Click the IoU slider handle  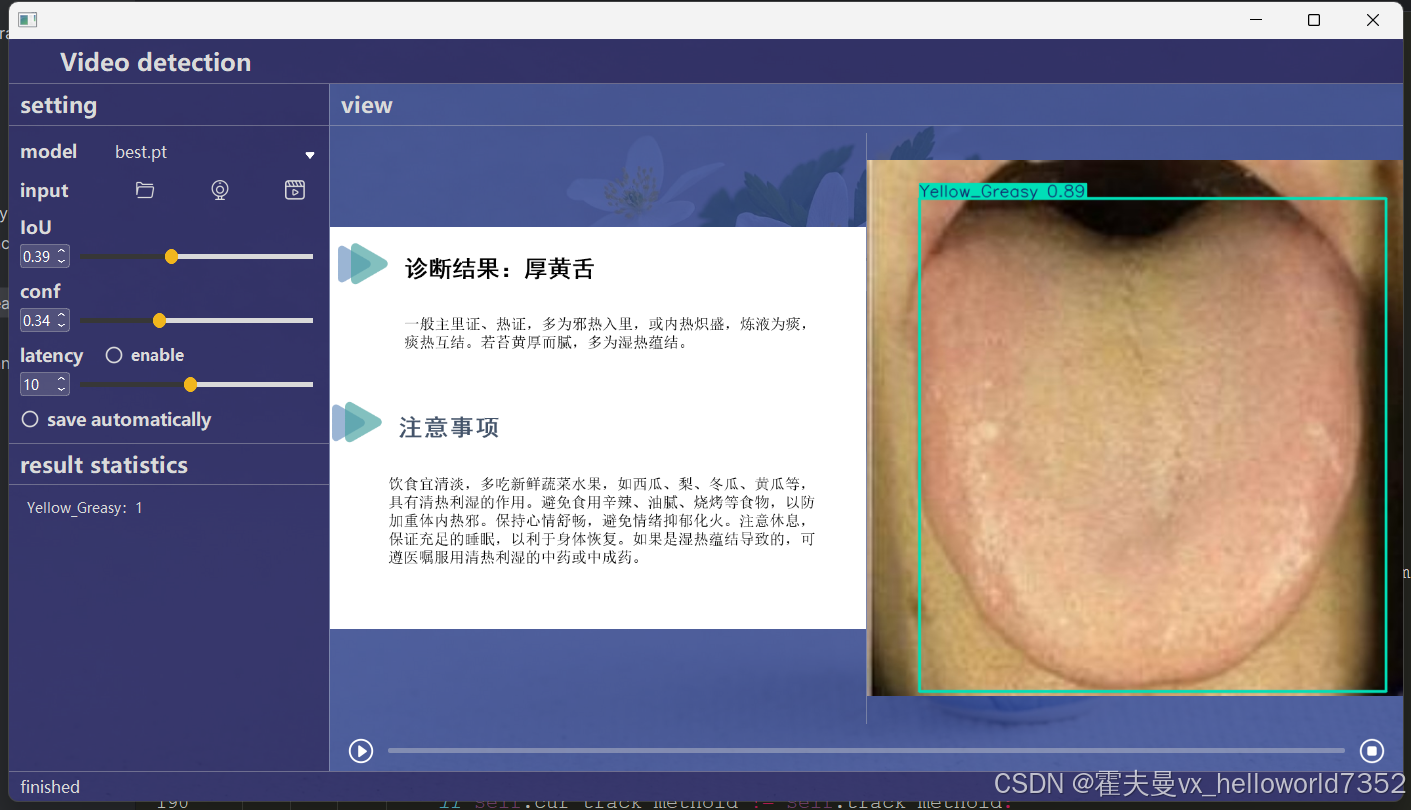(170, 256)
